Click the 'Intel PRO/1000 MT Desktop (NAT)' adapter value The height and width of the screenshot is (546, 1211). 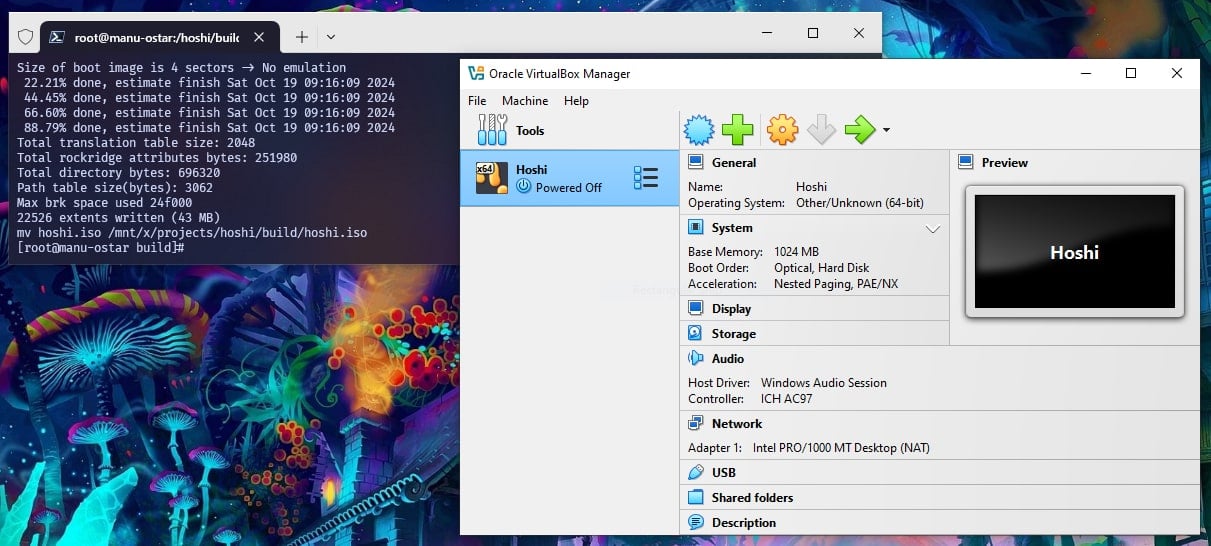tap(841, 448)
